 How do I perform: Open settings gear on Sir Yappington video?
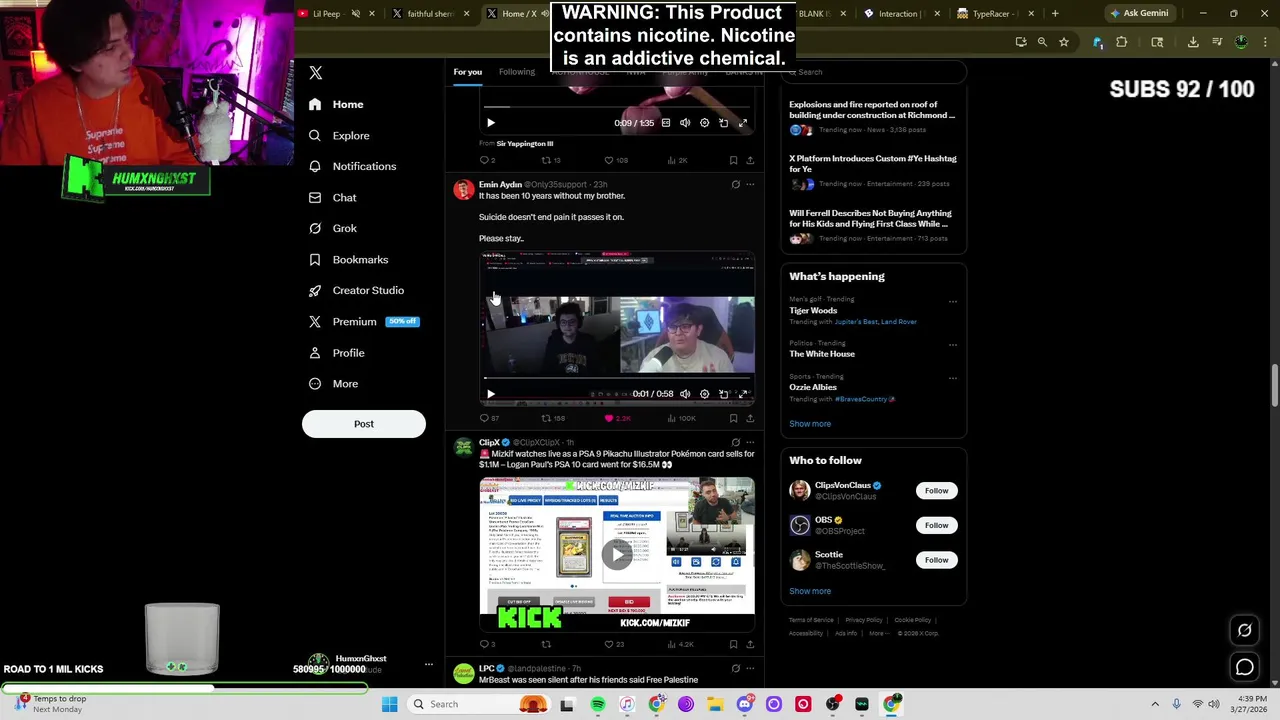click(x=704, y=123)
